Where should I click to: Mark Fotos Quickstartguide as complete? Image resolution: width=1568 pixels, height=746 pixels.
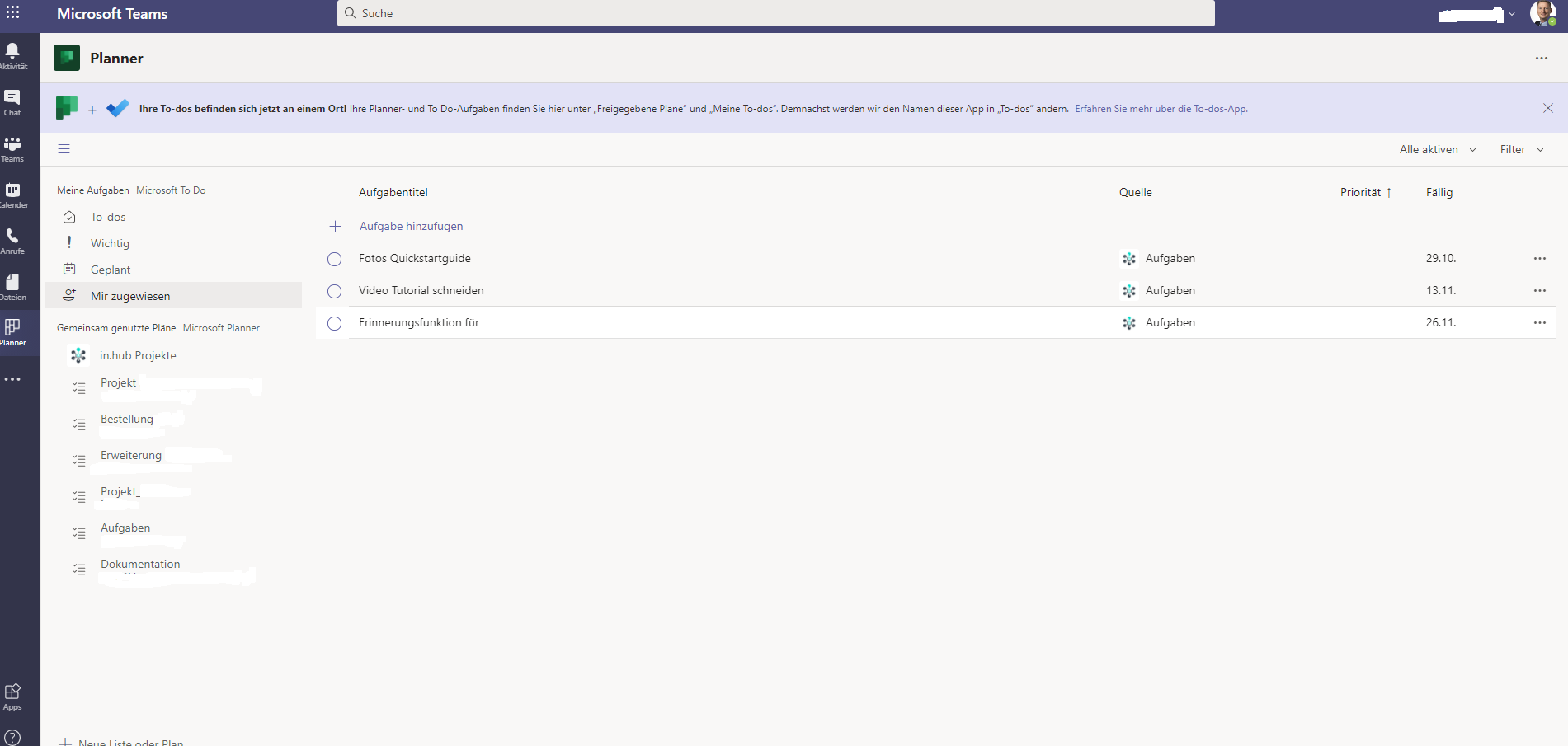tap(334, 259)
